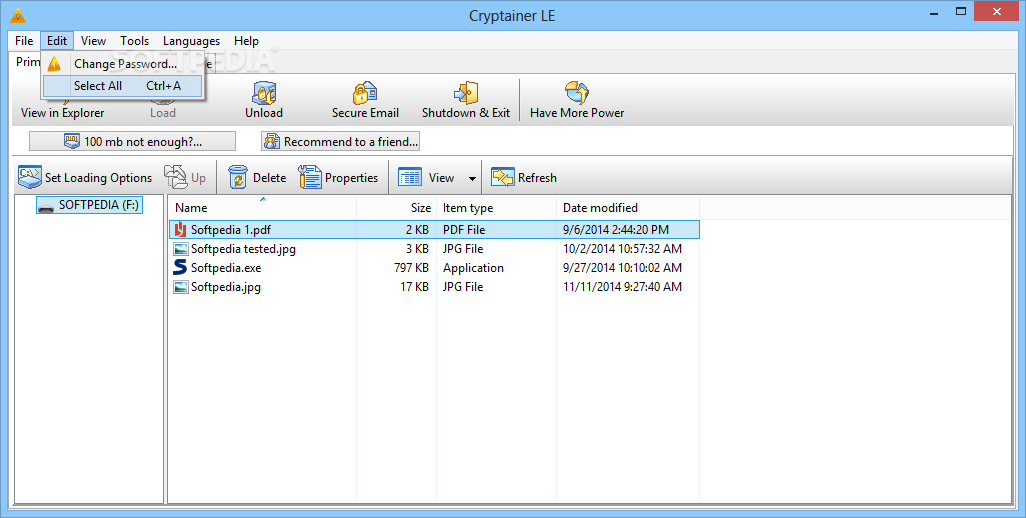Sort by Size column header
The height and width of the screenshot is (518, 1026).
click(x=397, y=208)
